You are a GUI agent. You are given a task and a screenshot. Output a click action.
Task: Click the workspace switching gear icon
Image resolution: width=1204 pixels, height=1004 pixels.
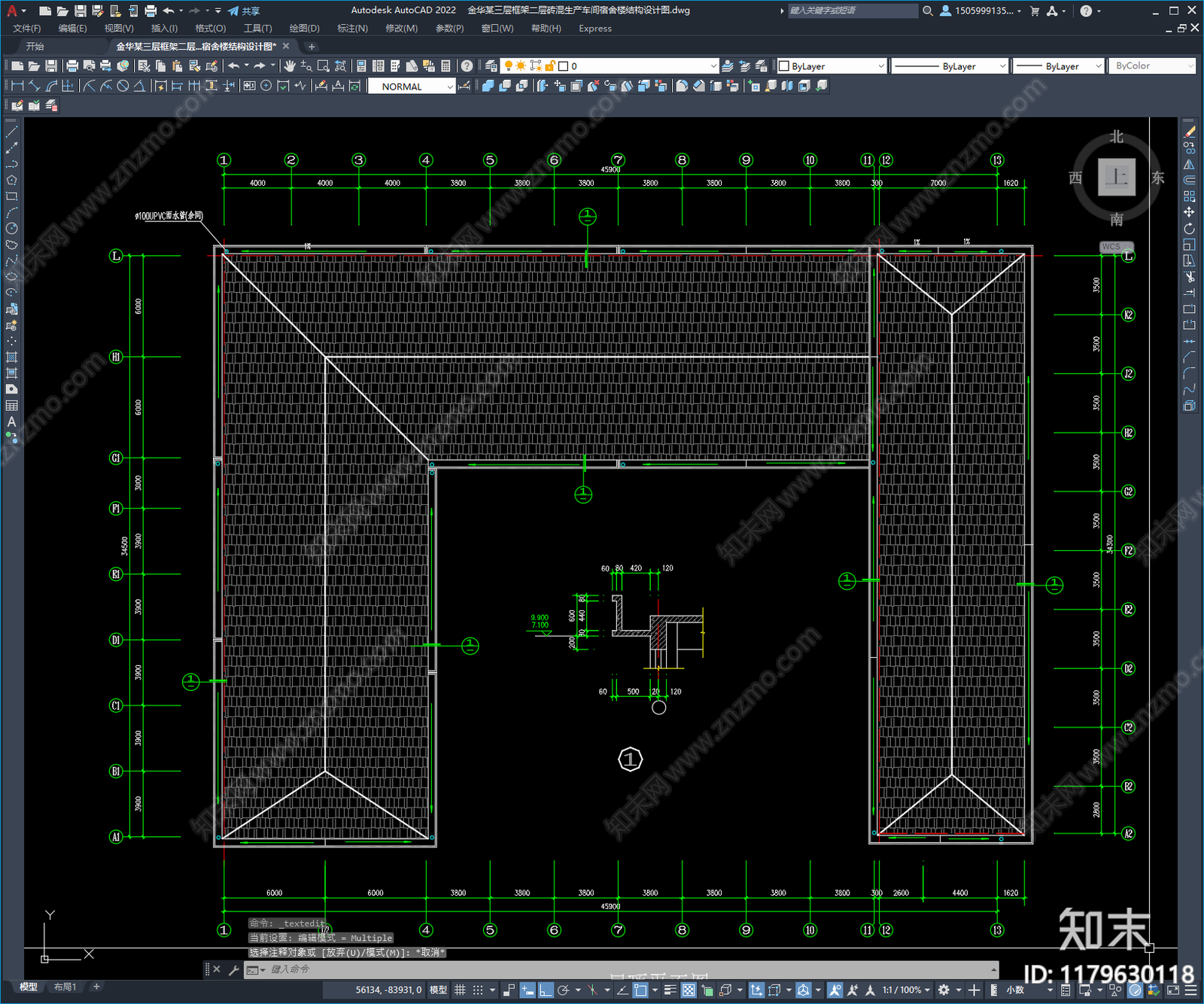(944, 990)
